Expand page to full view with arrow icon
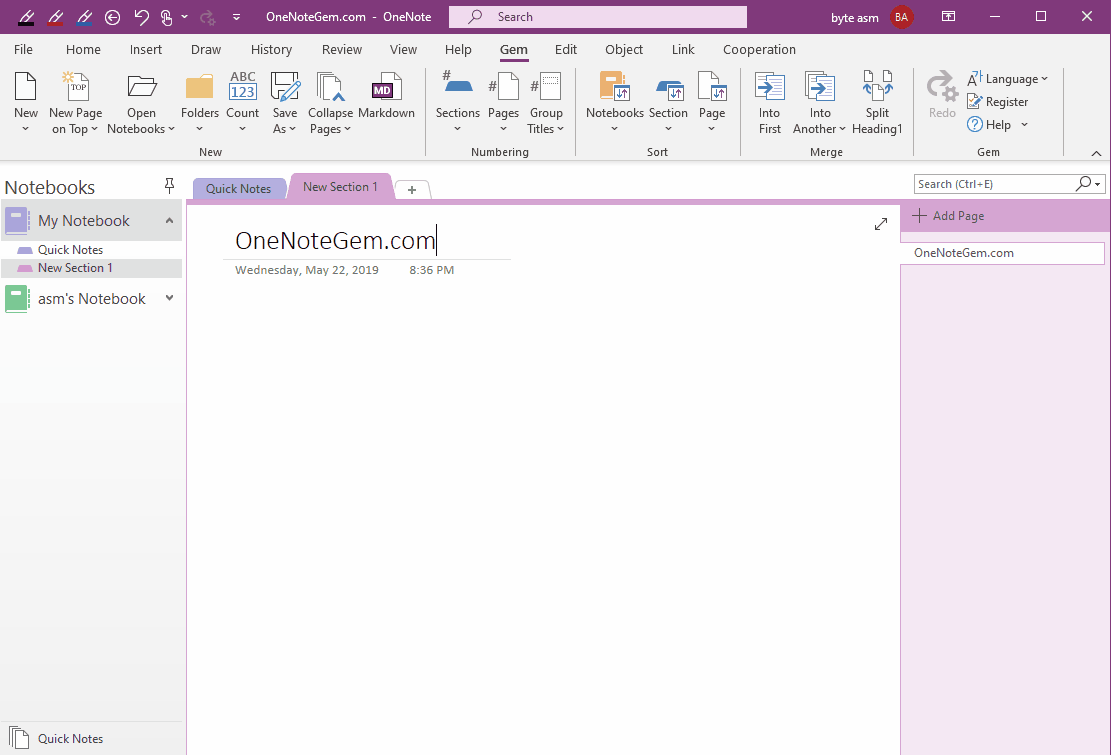Viewport: 1111px width, 755px height. [x=881, y=225]
